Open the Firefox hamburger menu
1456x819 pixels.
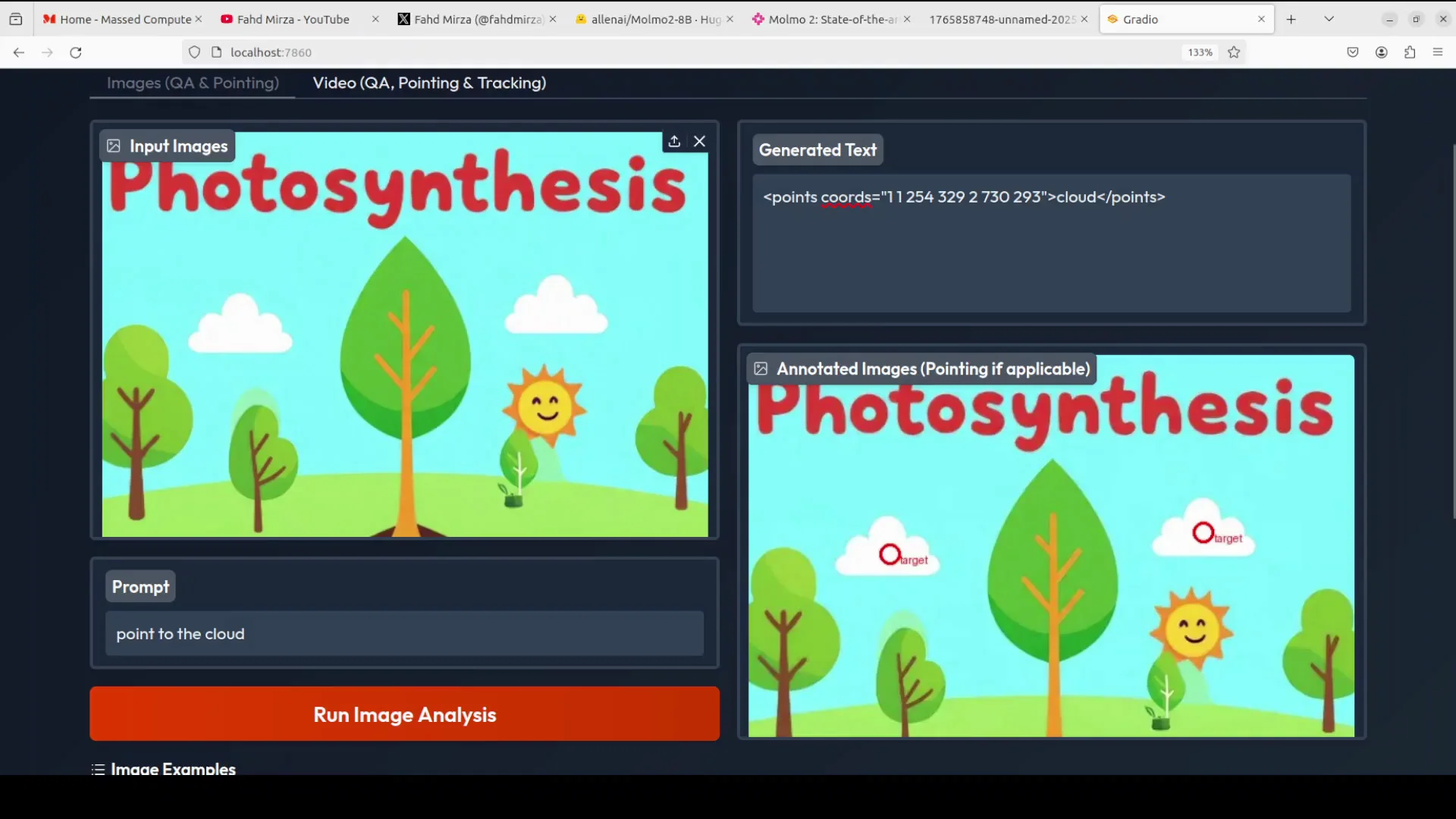tap(1438, 52)
